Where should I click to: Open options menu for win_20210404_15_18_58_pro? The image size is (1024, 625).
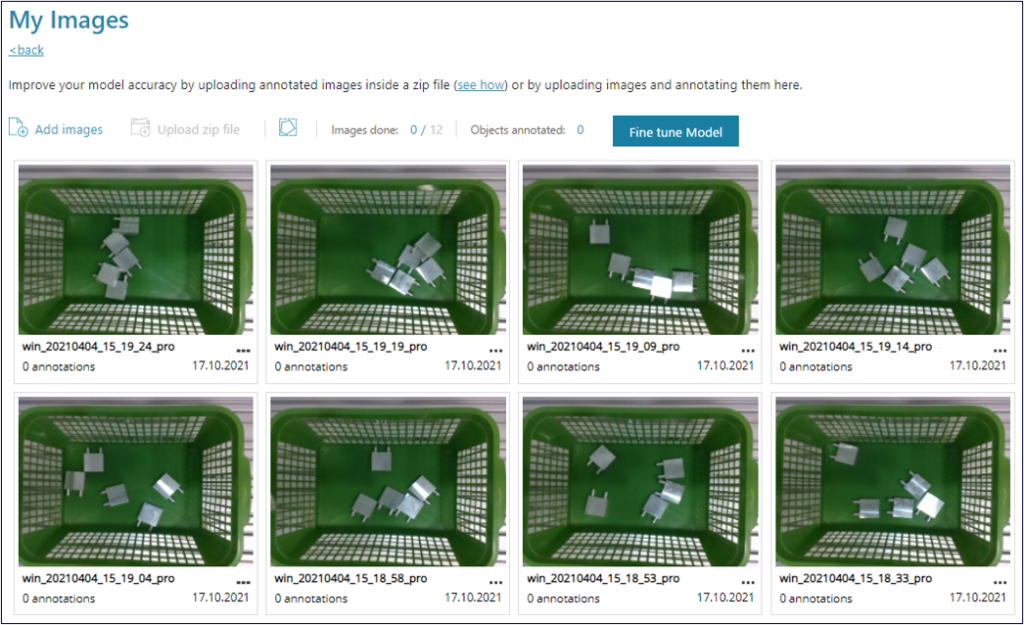coord(496,583)
